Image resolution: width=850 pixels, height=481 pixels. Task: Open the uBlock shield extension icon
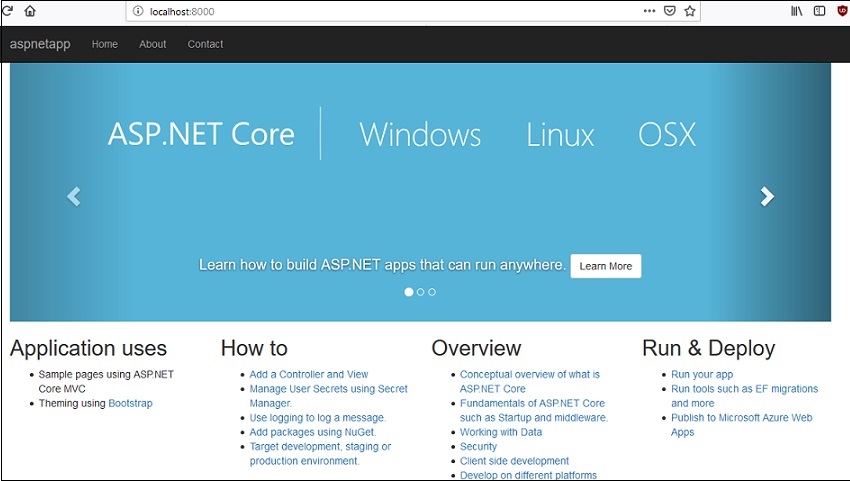pos(843,11)
